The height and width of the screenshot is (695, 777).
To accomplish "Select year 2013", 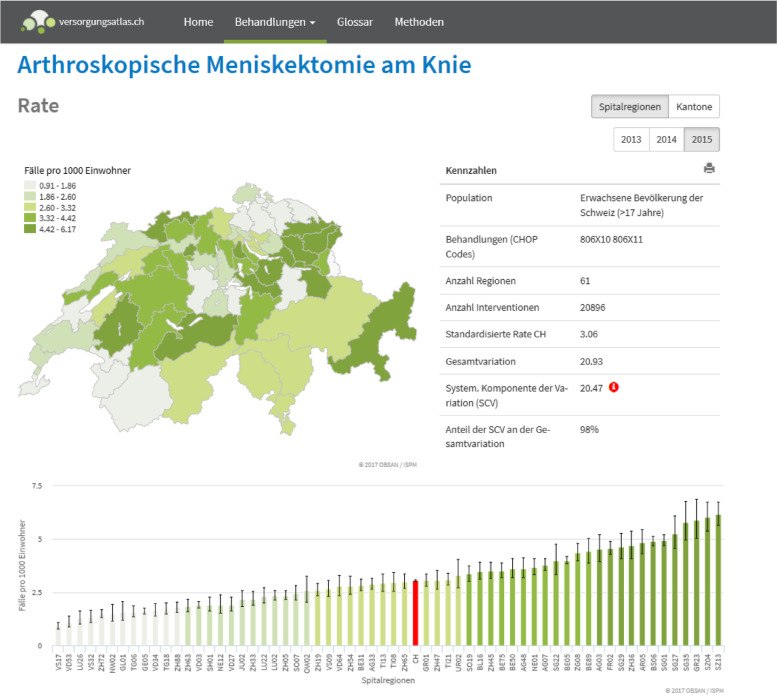I will click(x=631, y=140).
